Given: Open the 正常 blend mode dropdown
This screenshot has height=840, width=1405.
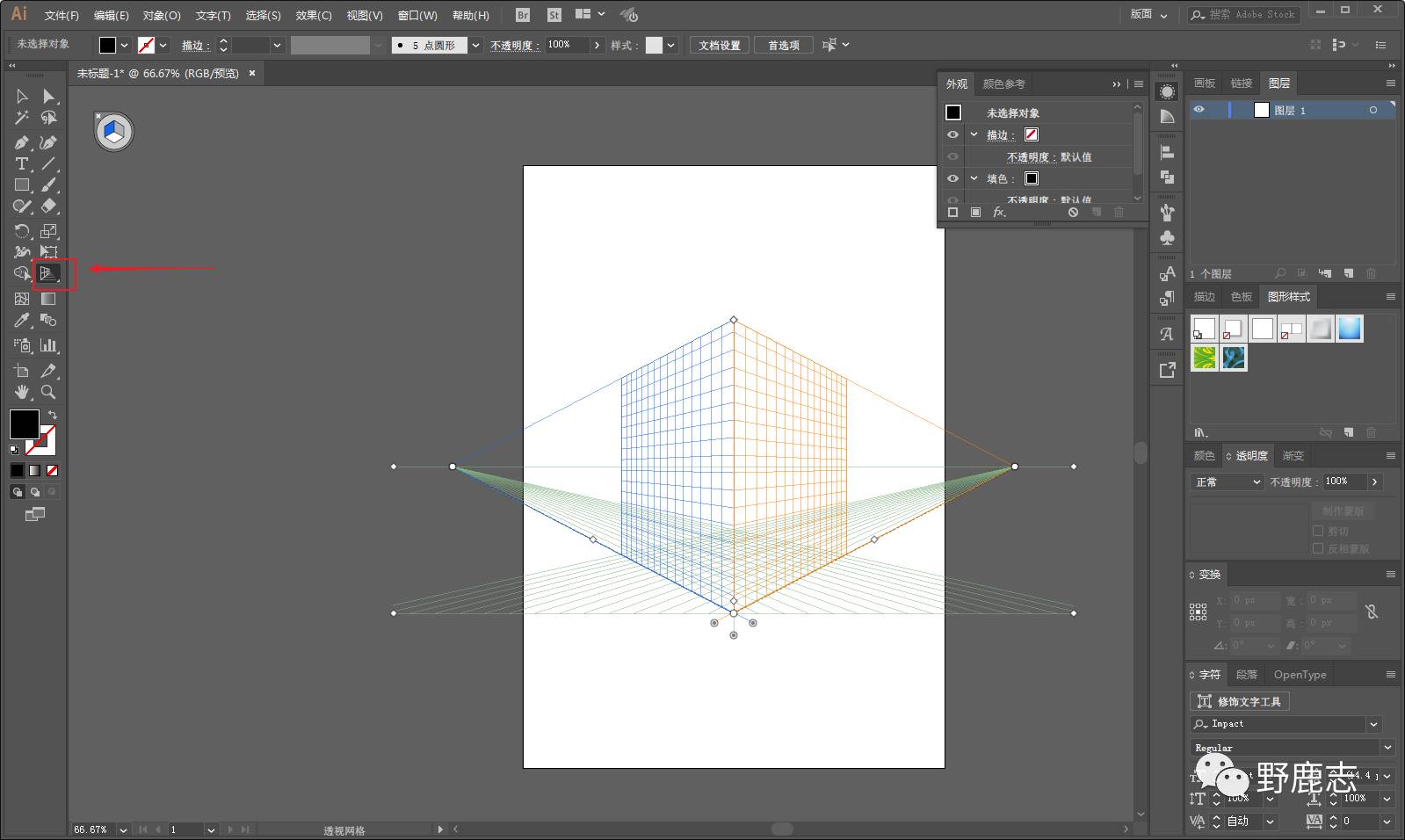Looking at the screenshot, I should (1228, 482).
